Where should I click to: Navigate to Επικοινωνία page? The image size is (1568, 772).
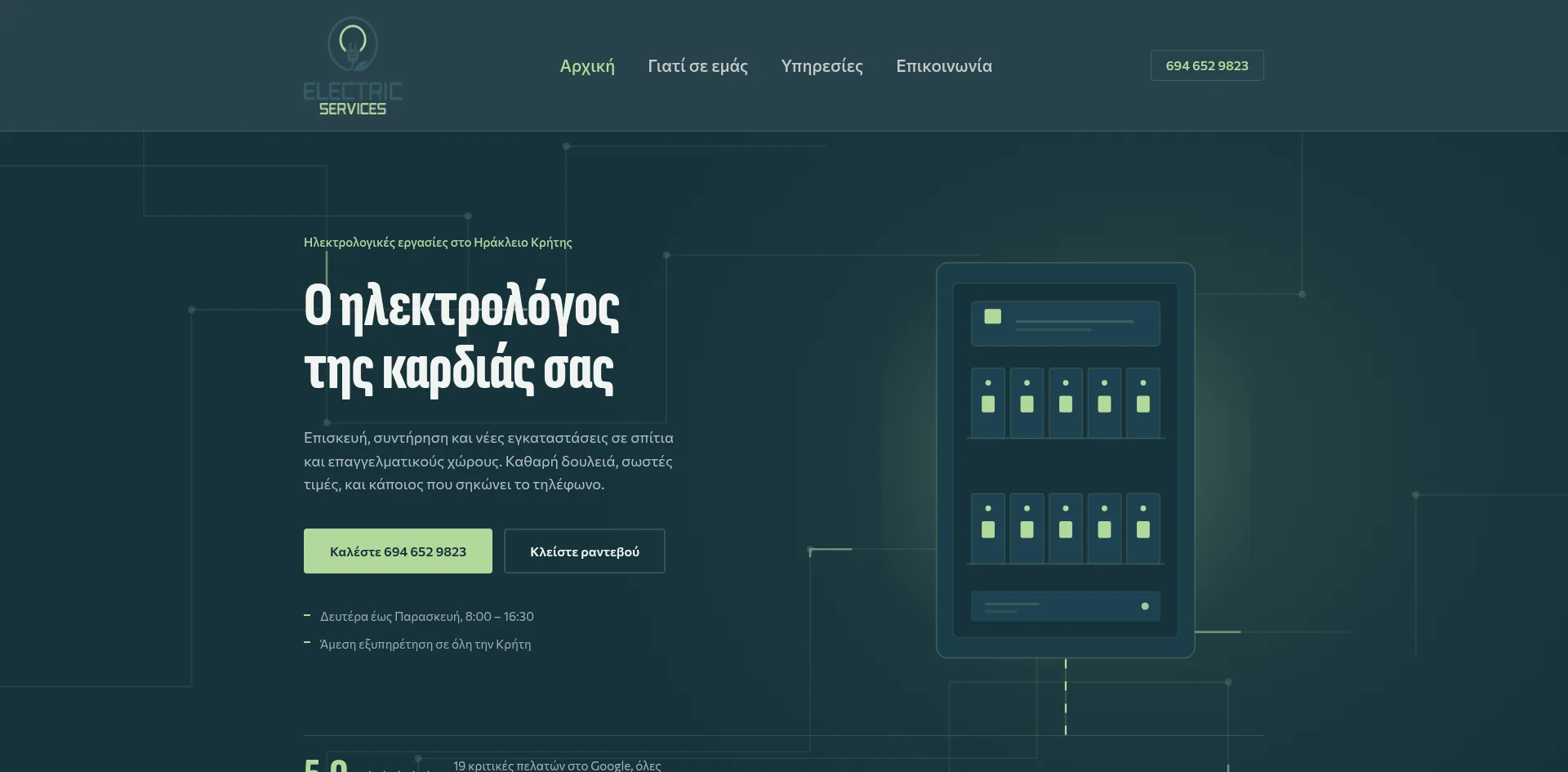click(x=944, y=66)
